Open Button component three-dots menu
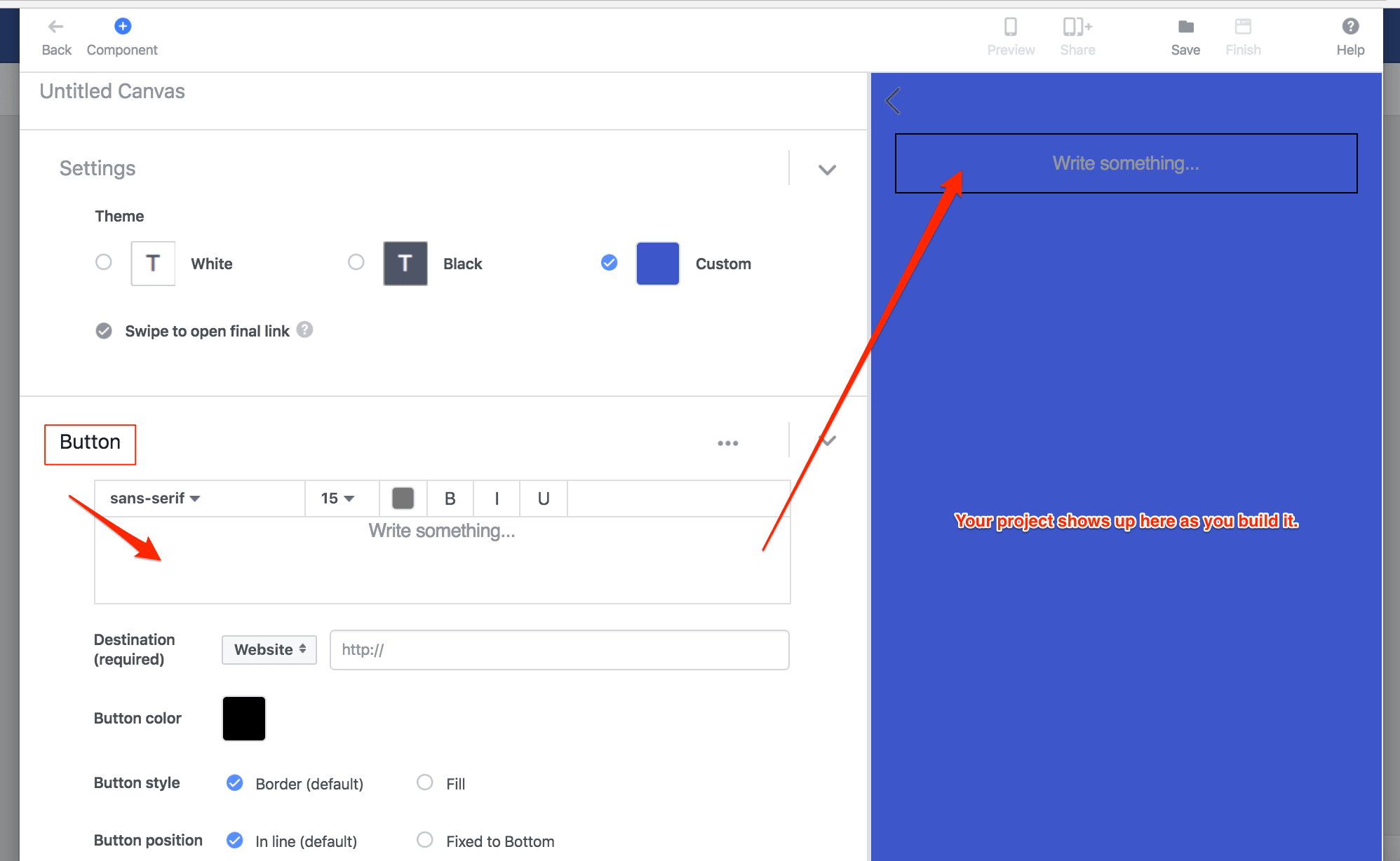 tap(727, 443)
